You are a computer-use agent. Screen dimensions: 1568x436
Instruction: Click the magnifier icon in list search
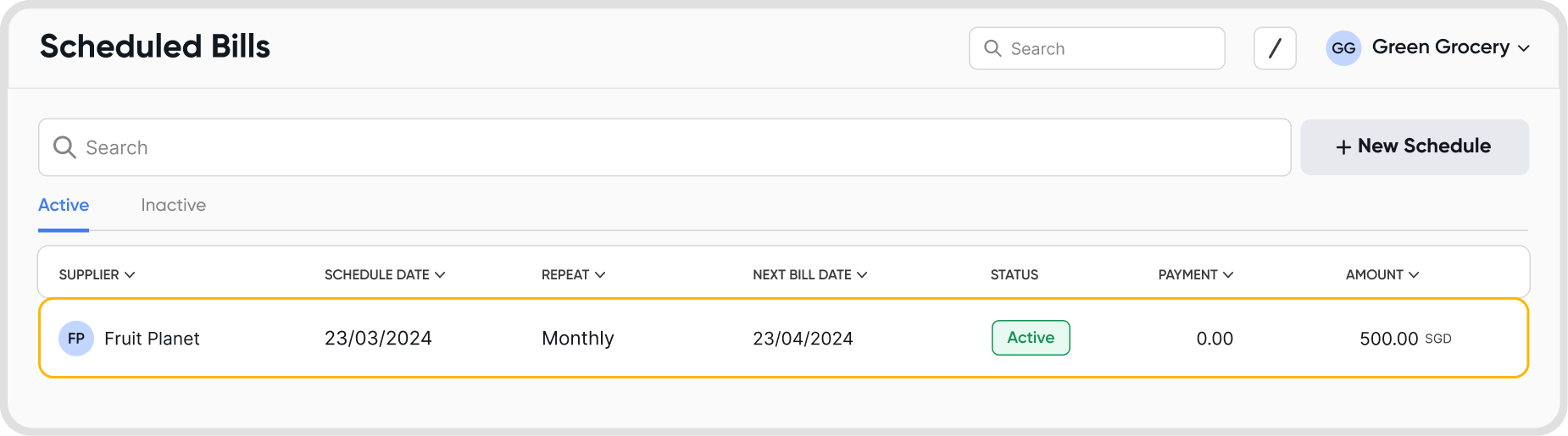click(64, 147)
